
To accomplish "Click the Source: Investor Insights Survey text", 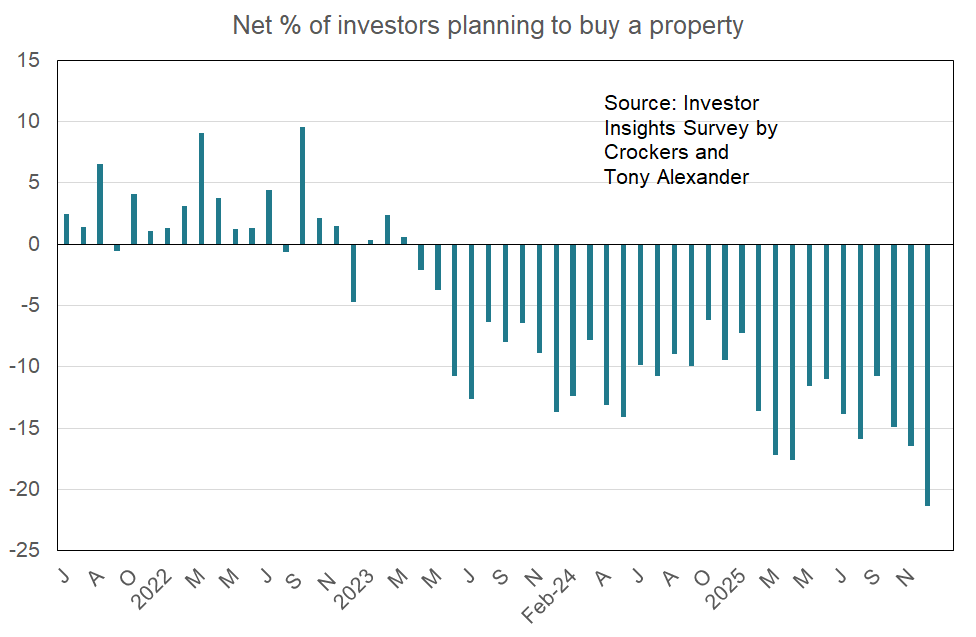I will click(682, 103).
